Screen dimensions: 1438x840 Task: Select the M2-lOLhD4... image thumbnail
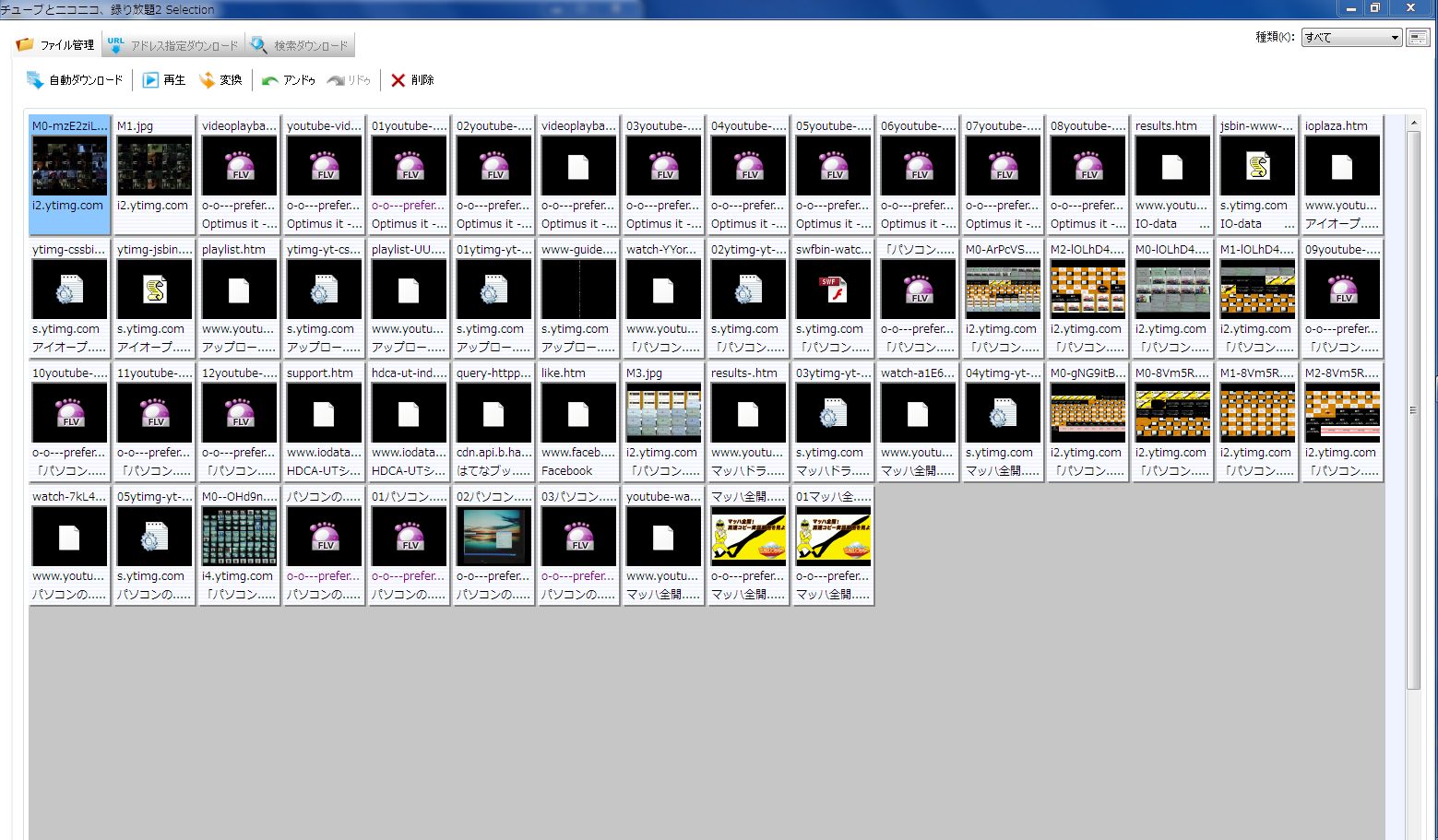[x=1088, y=290]
